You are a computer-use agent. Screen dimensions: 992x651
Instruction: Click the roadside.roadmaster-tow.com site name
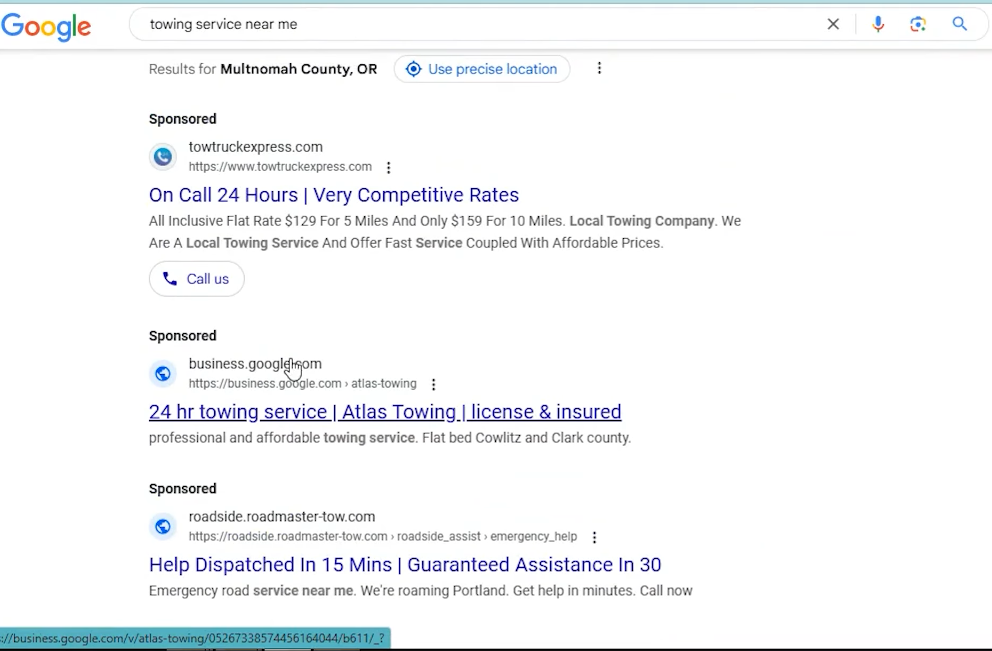[x=282, y=517]
